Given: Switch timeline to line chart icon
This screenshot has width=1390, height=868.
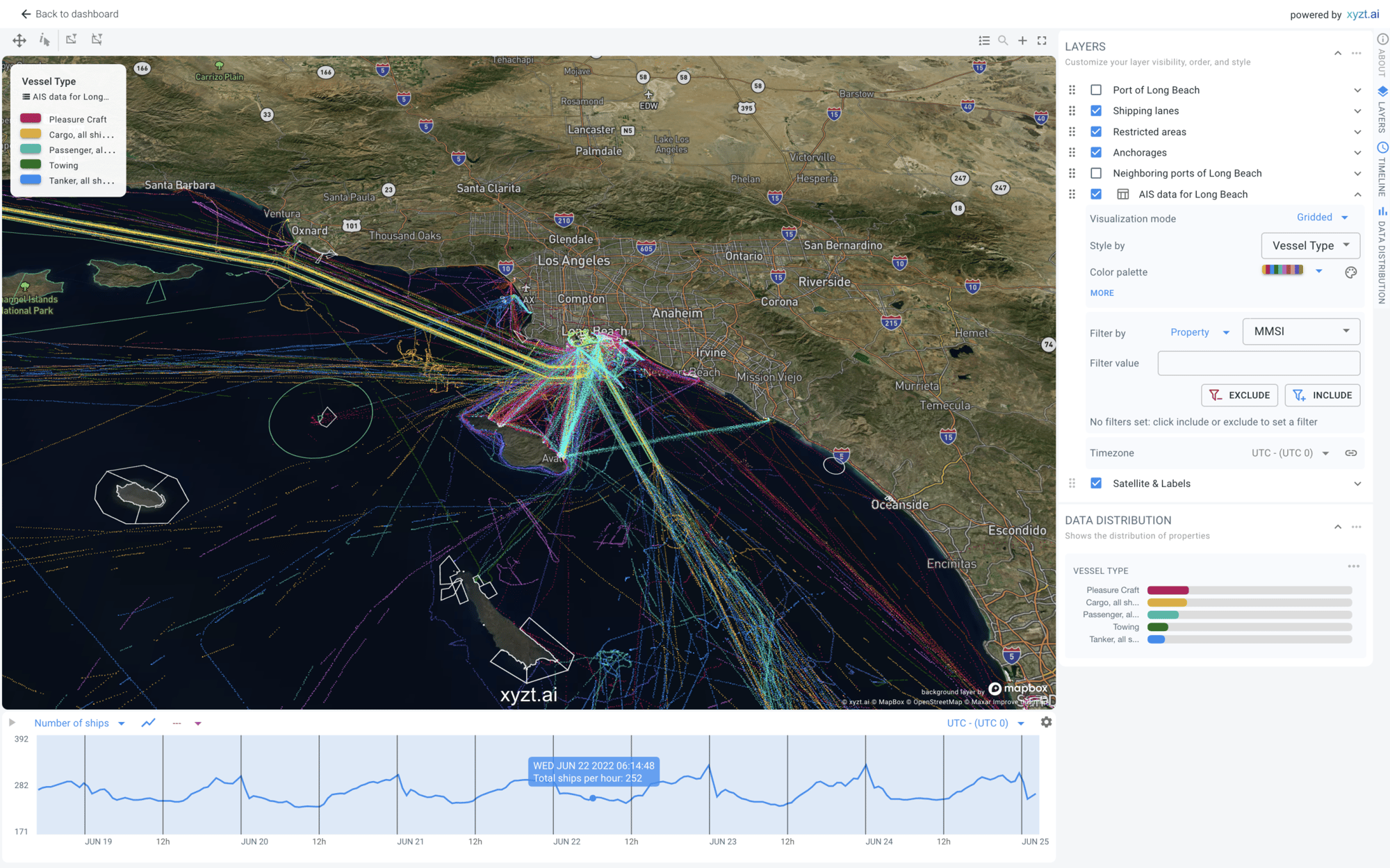Looking at the screenshot, I should (x=148, y=723).
